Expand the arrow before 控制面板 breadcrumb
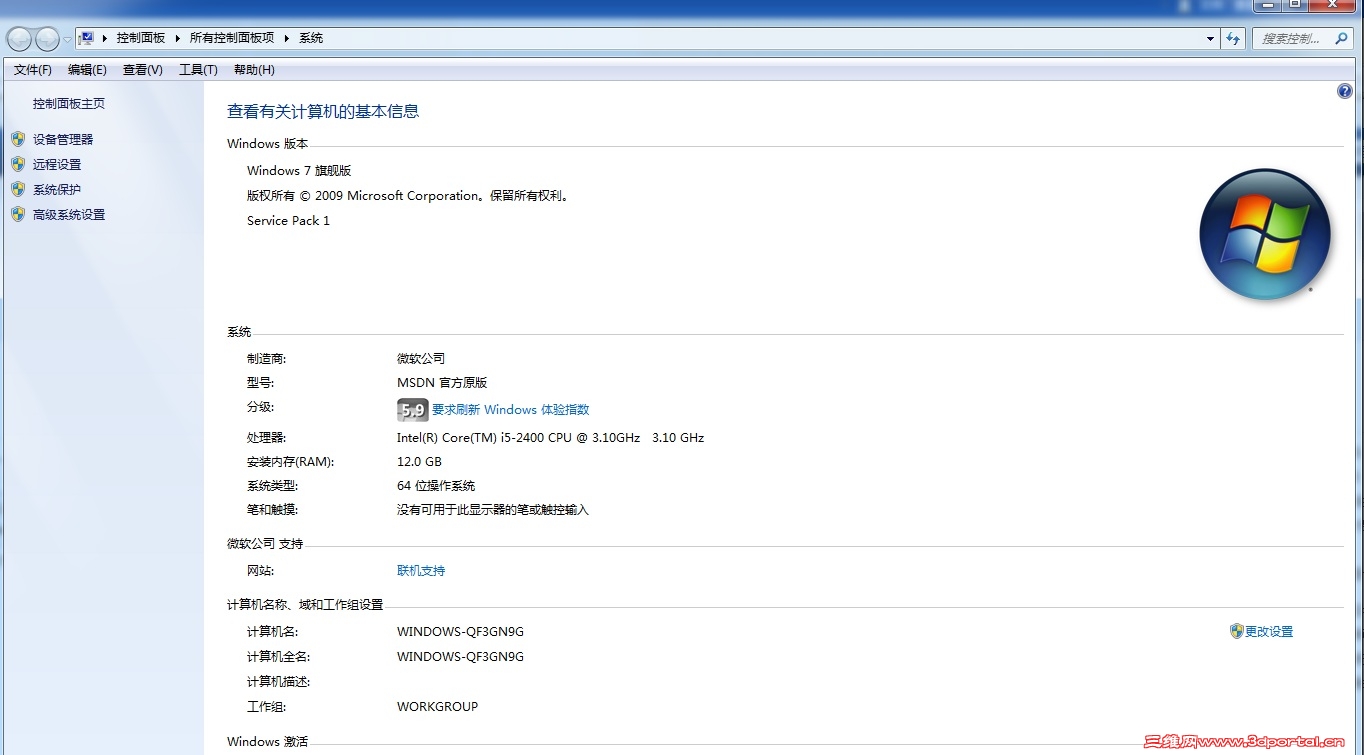 (x=105, y=38)
